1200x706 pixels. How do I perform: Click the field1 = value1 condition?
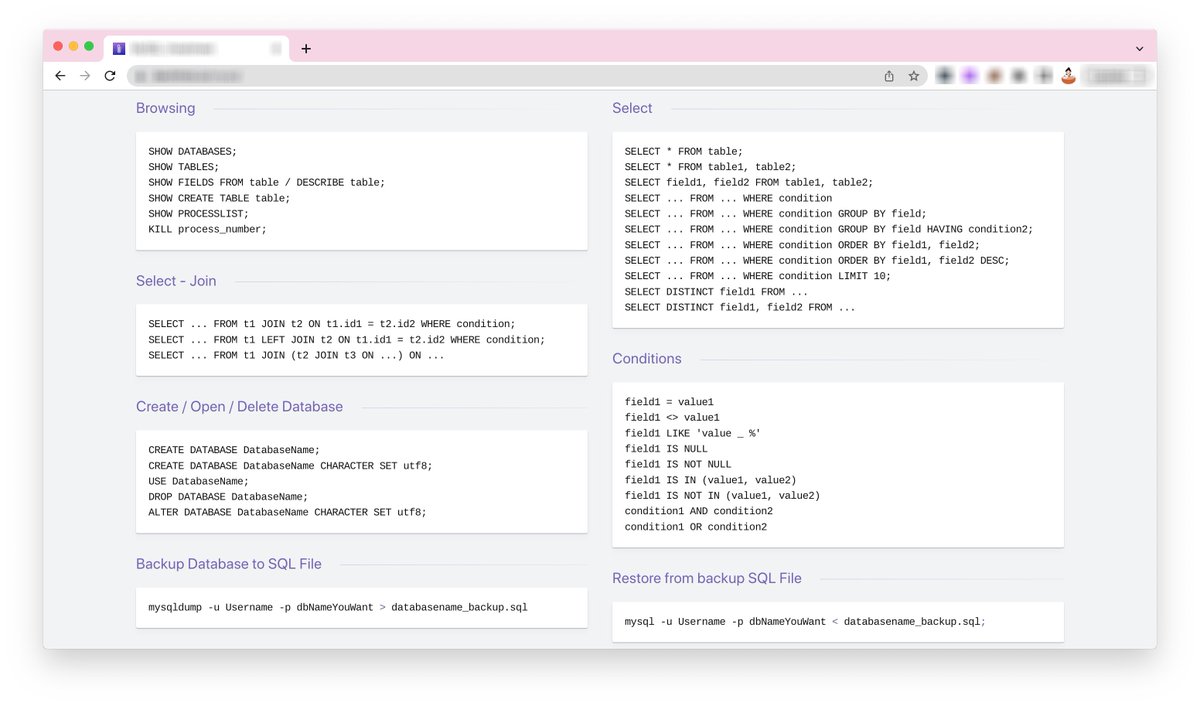[669, 402]
